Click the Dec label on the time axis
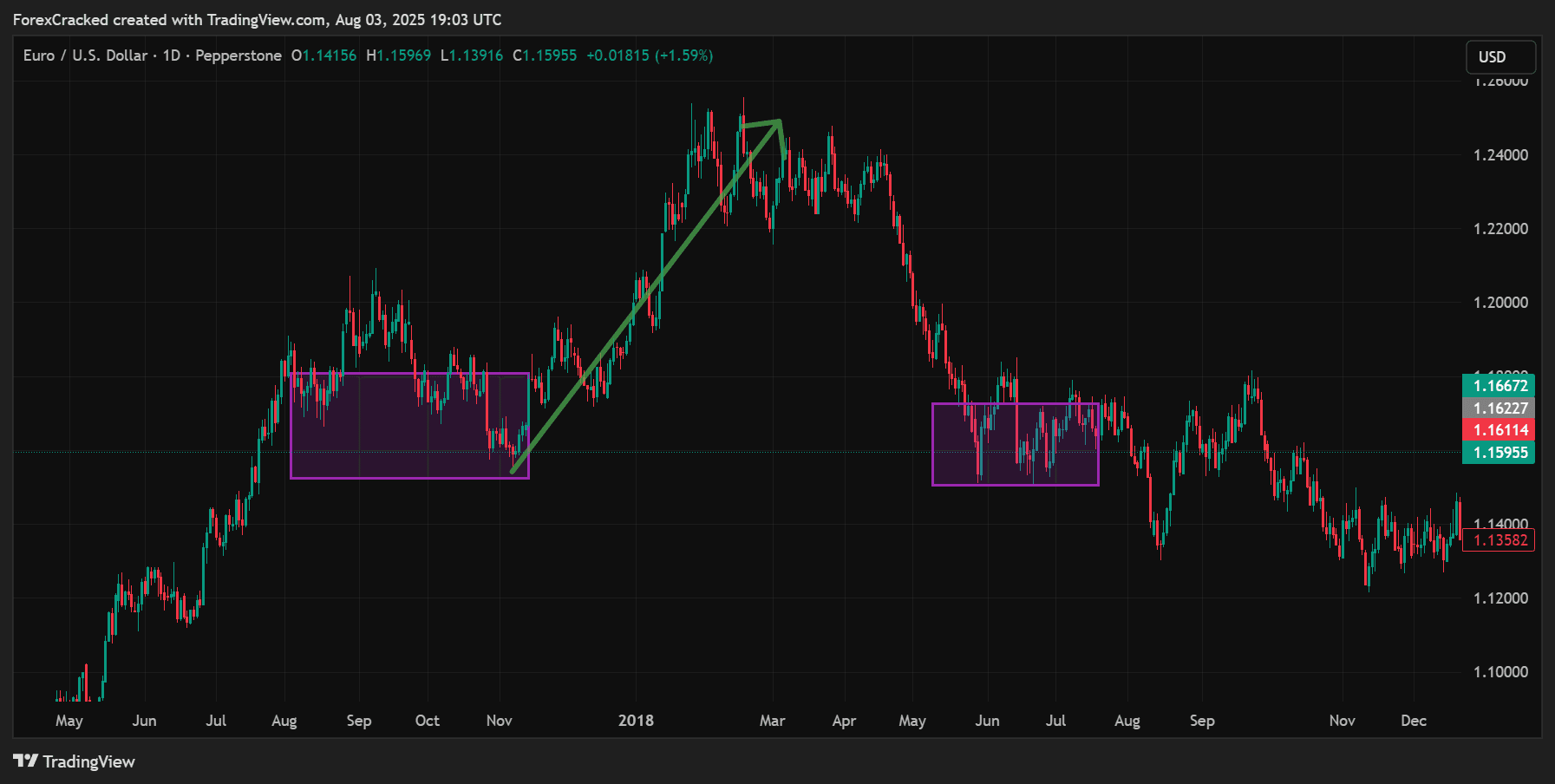The width and height of the screenshot is (1555, 784). 1415,720
